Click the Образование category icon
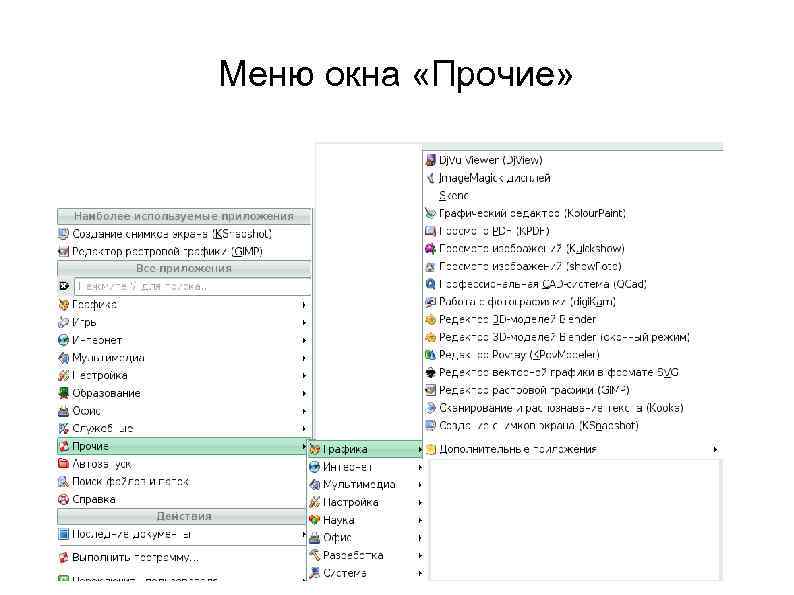Image resolution: width=794 pixels, height=595 pixels. 63,393
